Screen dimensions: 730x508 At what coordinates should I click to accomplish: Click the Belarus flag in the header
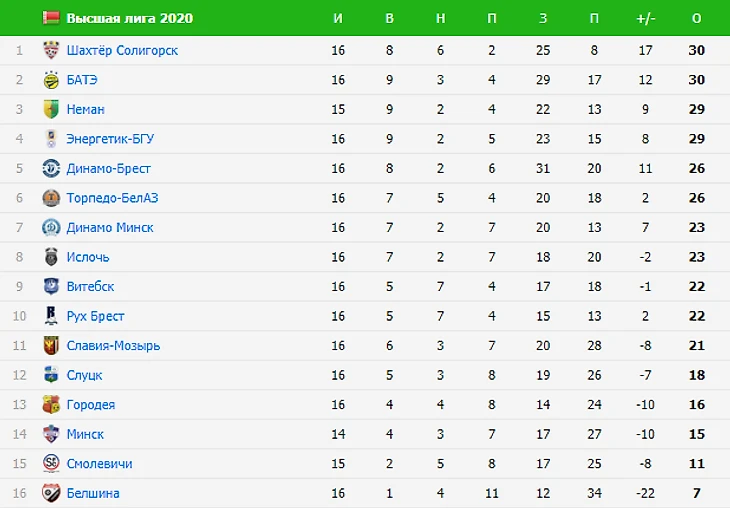pyautogui.click(x=50, y=18)
